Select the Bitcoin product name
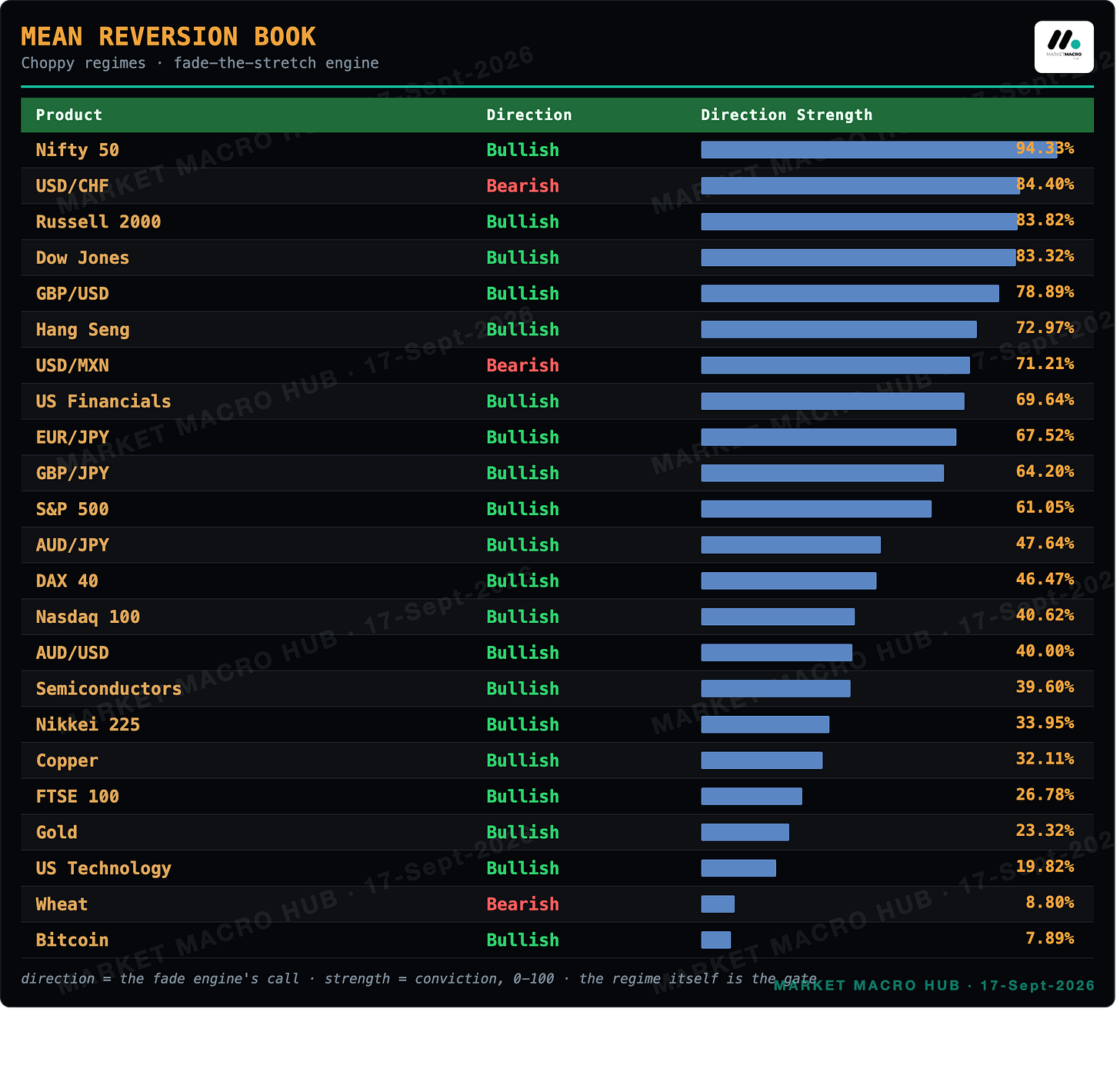The image size is (1120, 1065). (x=72, y=940)
